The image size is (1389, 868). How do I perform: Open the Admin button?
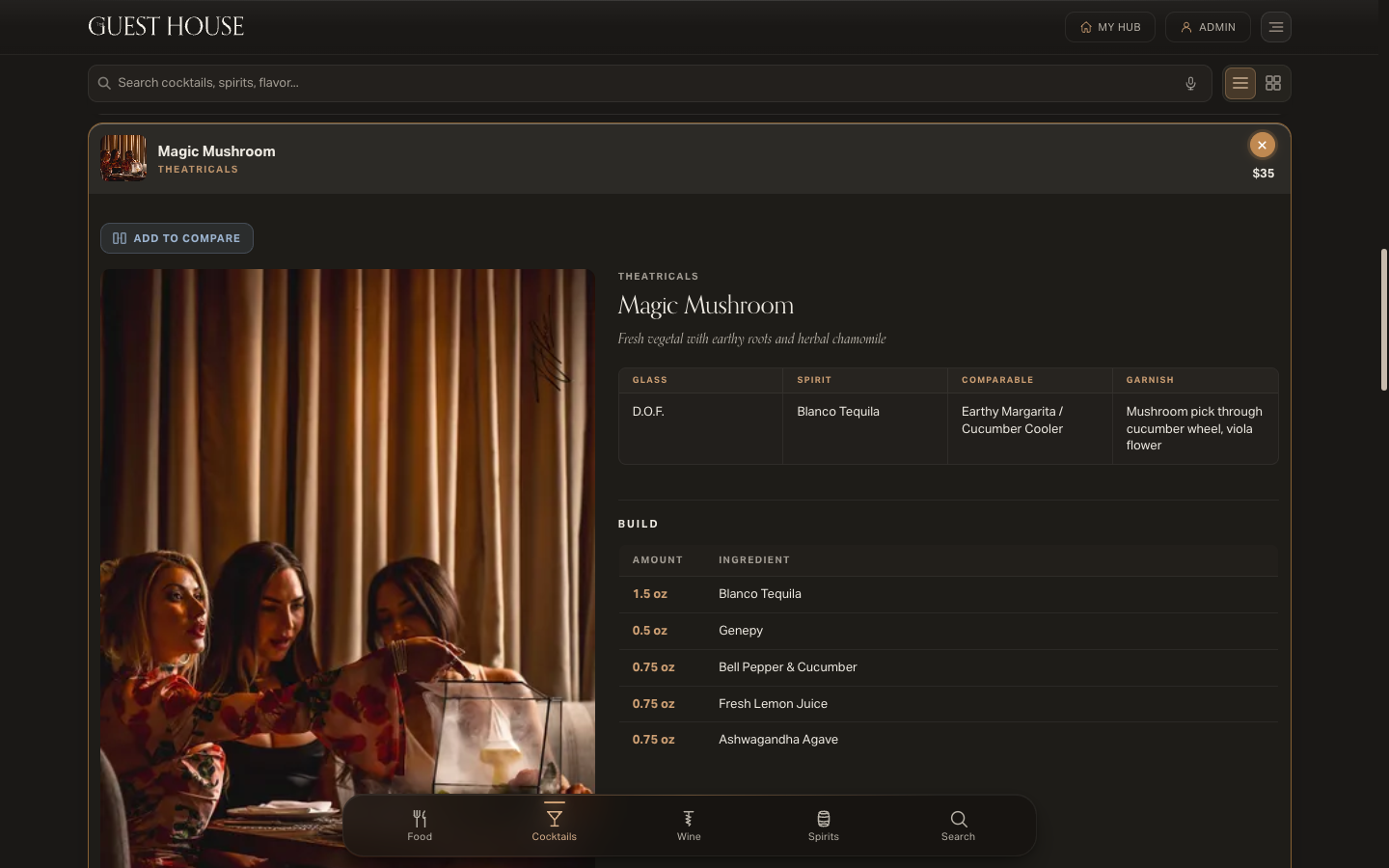pos(1208,27)
